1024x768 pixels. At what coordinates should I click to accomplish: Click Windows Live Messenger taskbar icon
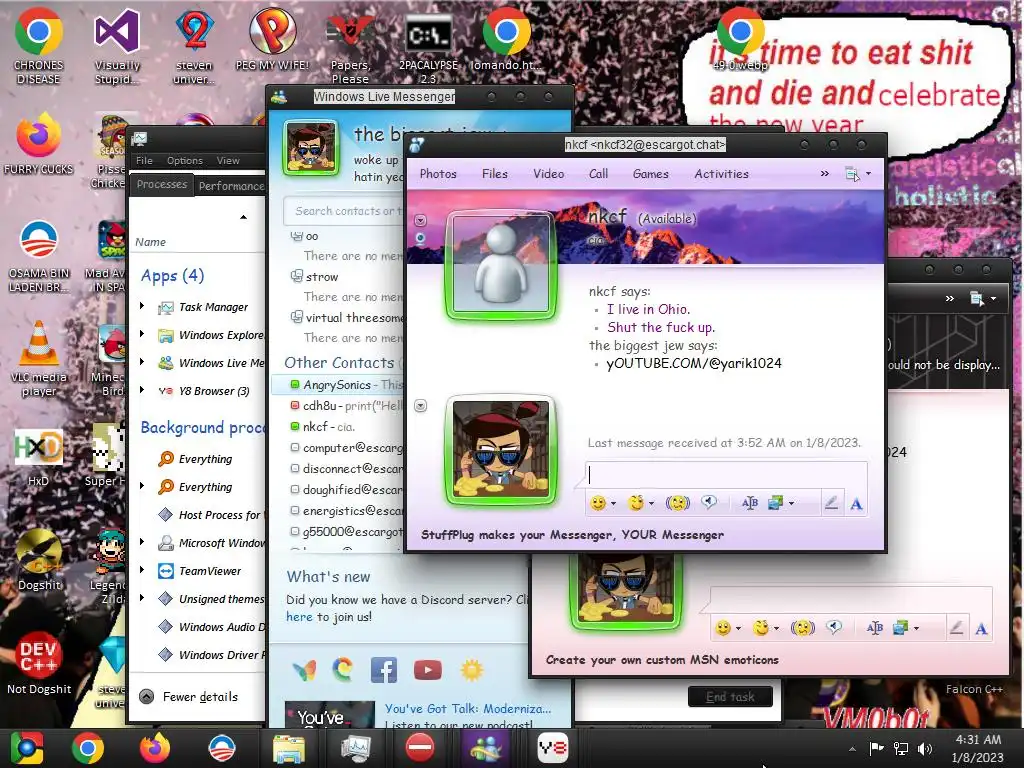485,748
